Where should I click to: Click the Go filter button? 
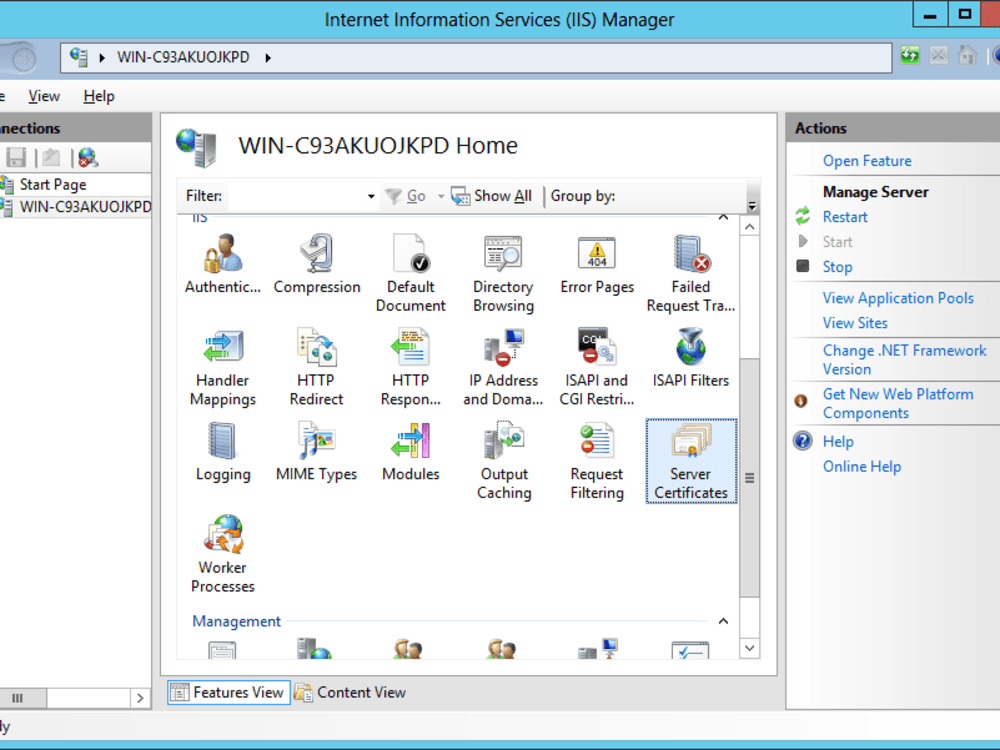tap(407, 196)
